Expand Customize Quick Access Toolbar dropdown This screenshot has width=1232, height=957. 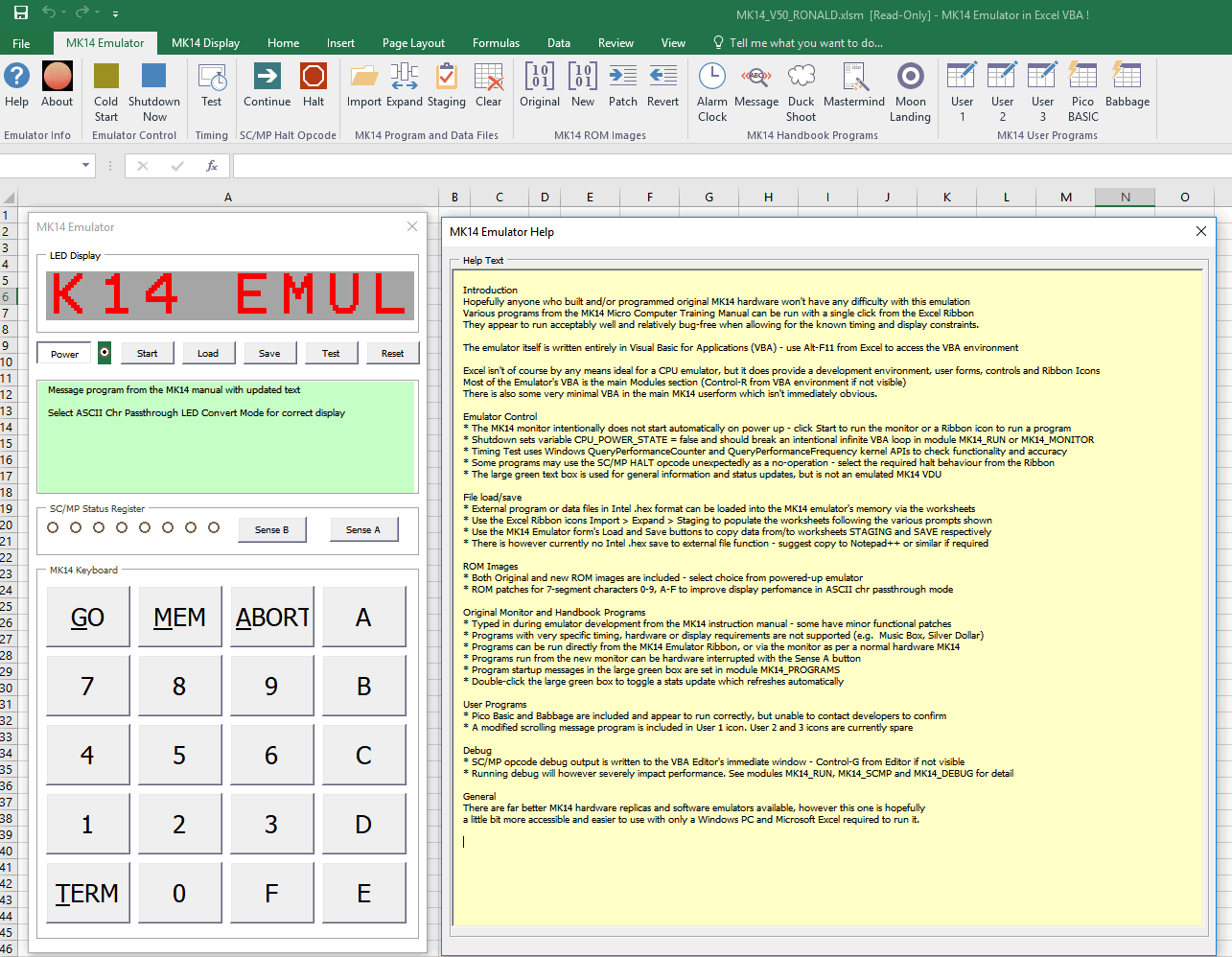pyautogui.click(x=115, y=14)
